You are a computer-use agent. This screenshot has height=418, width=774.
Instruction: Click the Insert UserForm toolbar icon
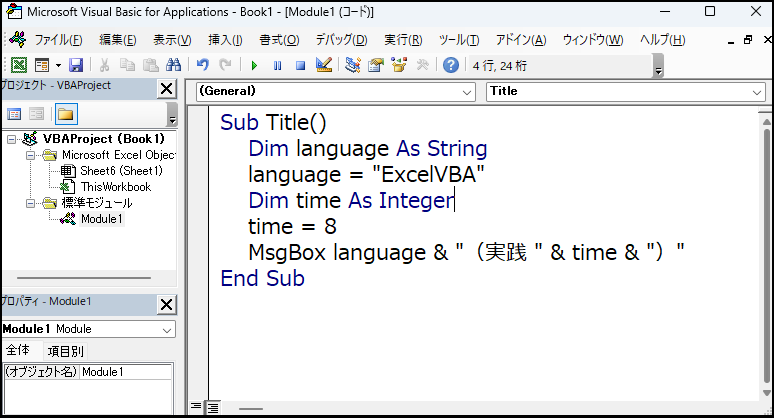(42, 65)
